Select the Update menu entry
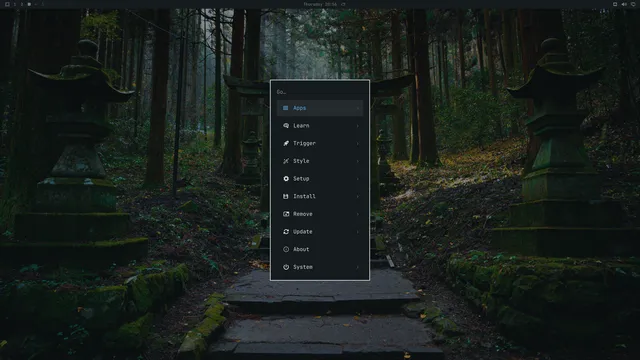 [320, 231]
